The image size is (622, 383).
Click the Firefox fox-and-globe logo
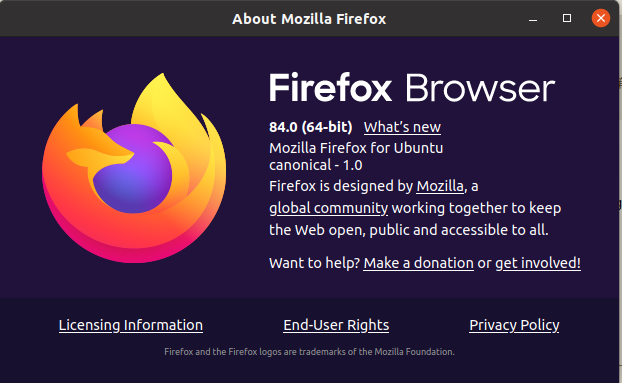pyautogui.click(x=134, y=168)
